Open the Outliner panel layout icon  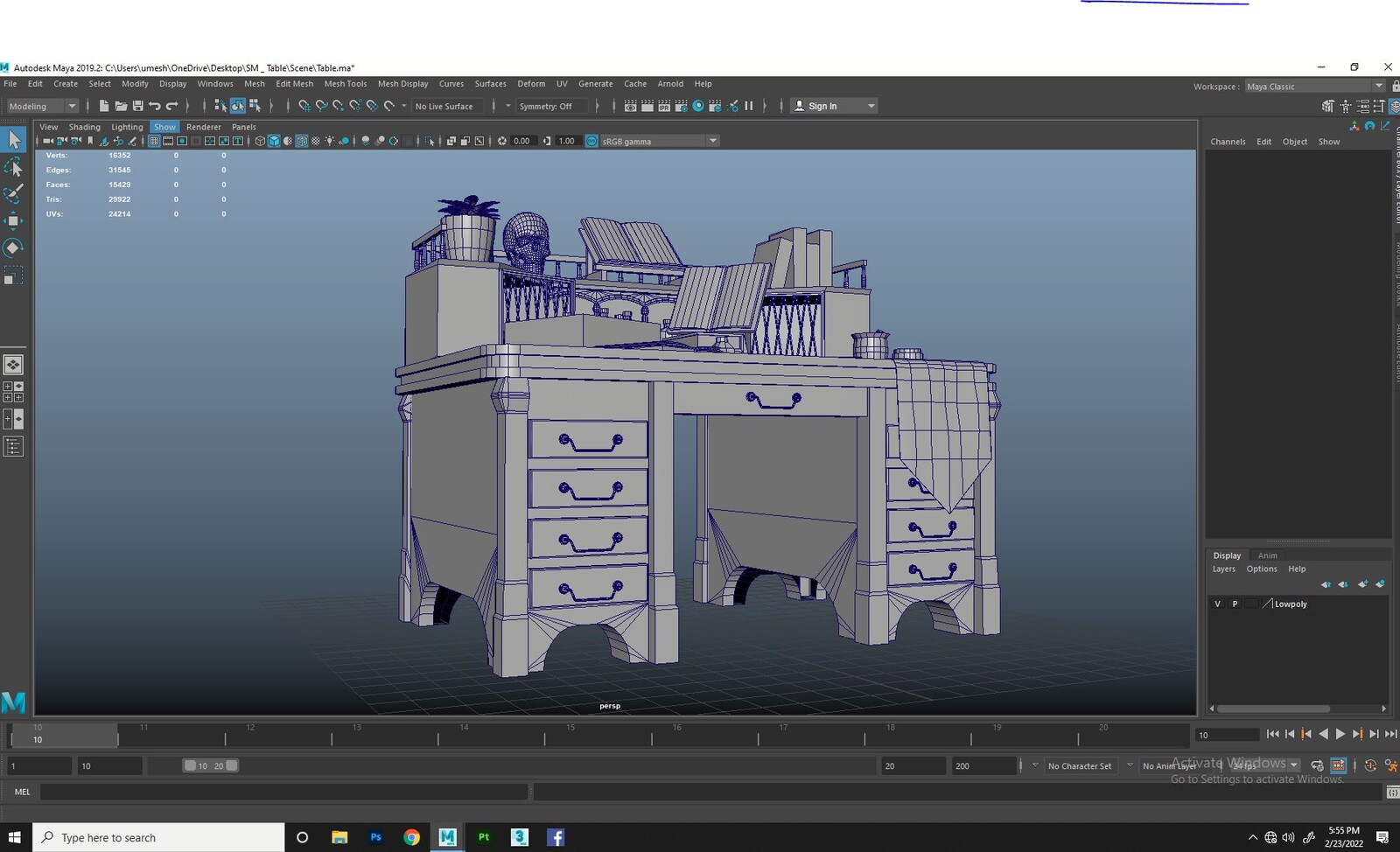pos(13,447)
